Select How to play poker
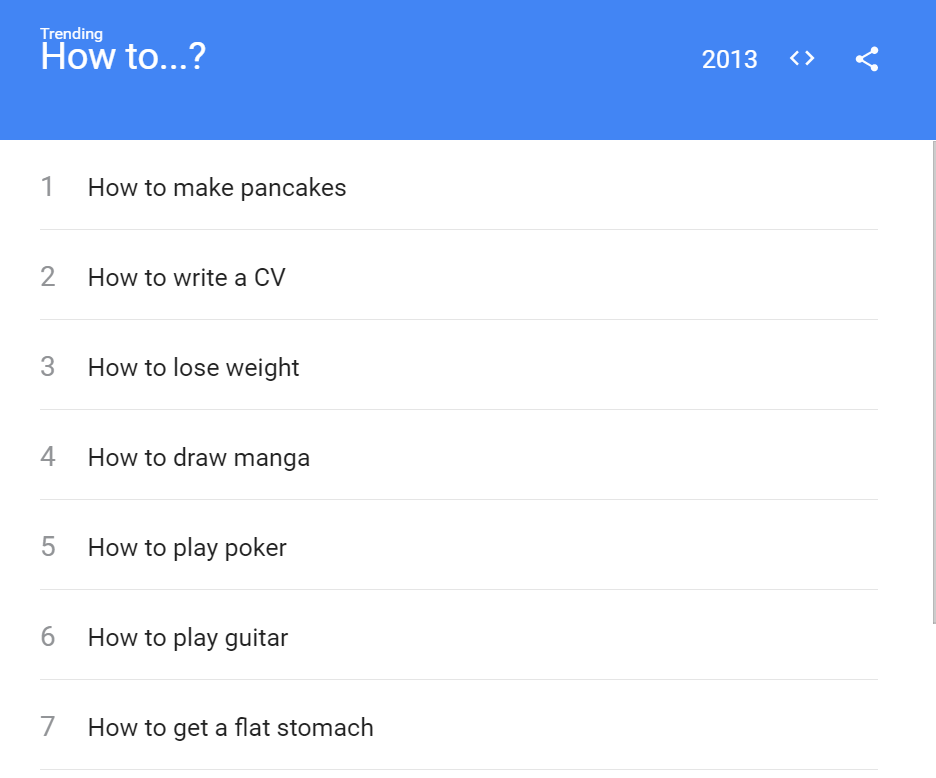The image size is (936, 778). point(186,547)
